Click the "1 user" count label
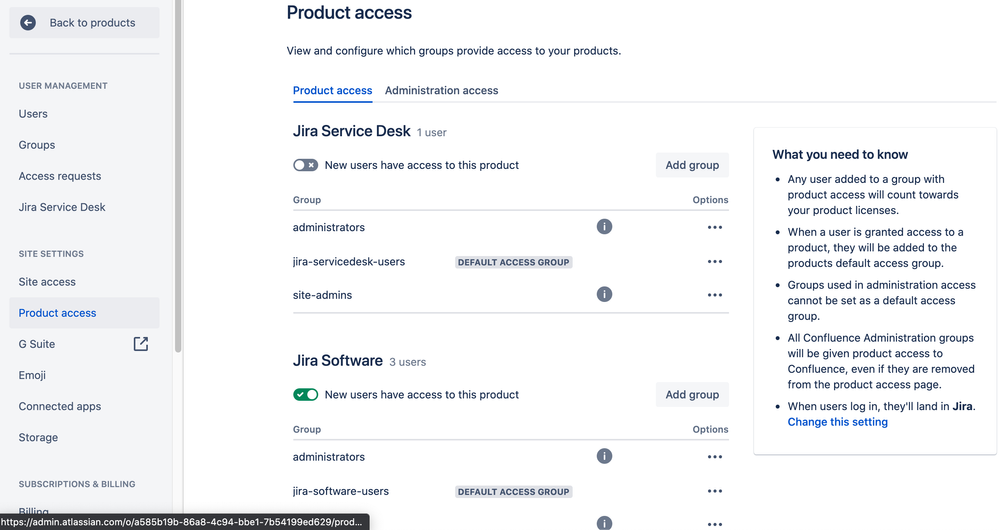Viewport: 999px width, 530px height. pos(431,132)
